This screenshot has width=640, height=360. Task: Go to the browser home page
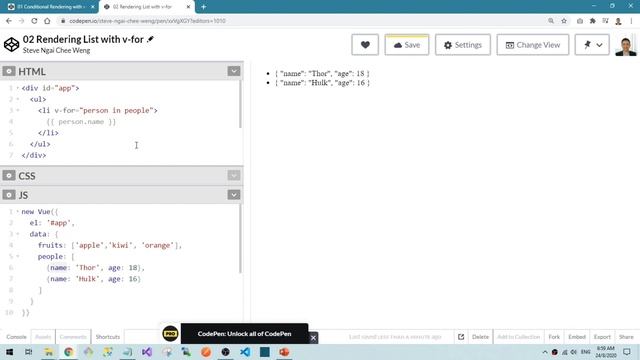[47, 21]
